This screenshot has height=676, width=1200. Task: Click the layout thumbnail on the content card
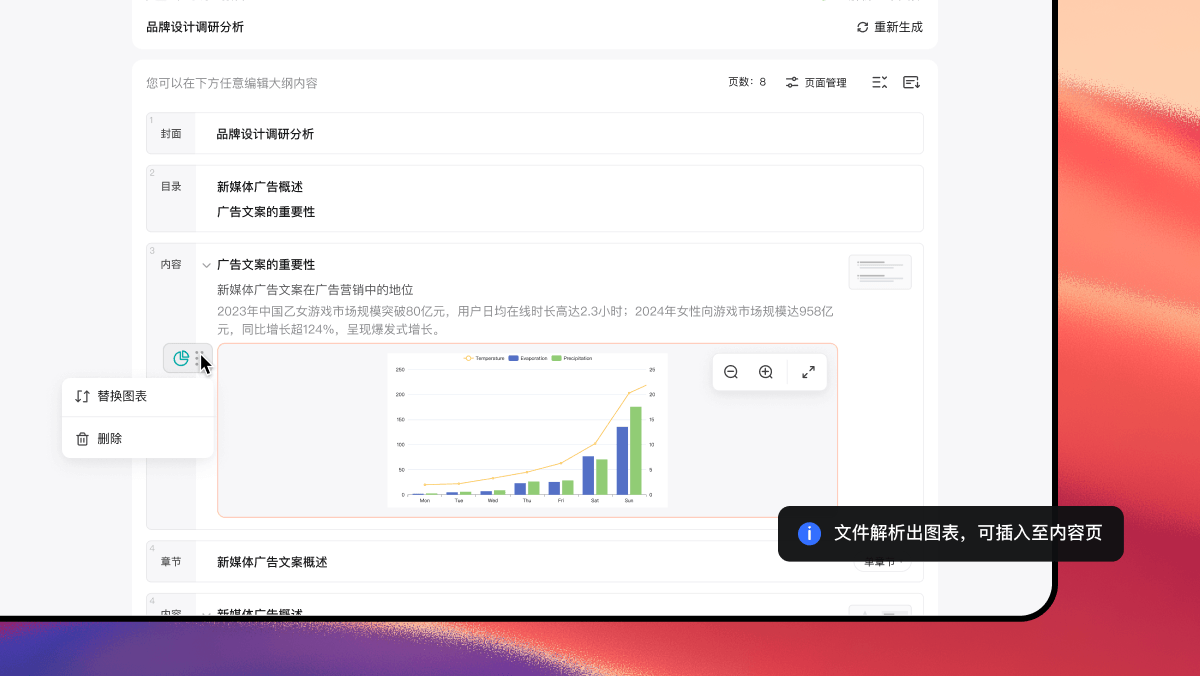pos(880,271)
